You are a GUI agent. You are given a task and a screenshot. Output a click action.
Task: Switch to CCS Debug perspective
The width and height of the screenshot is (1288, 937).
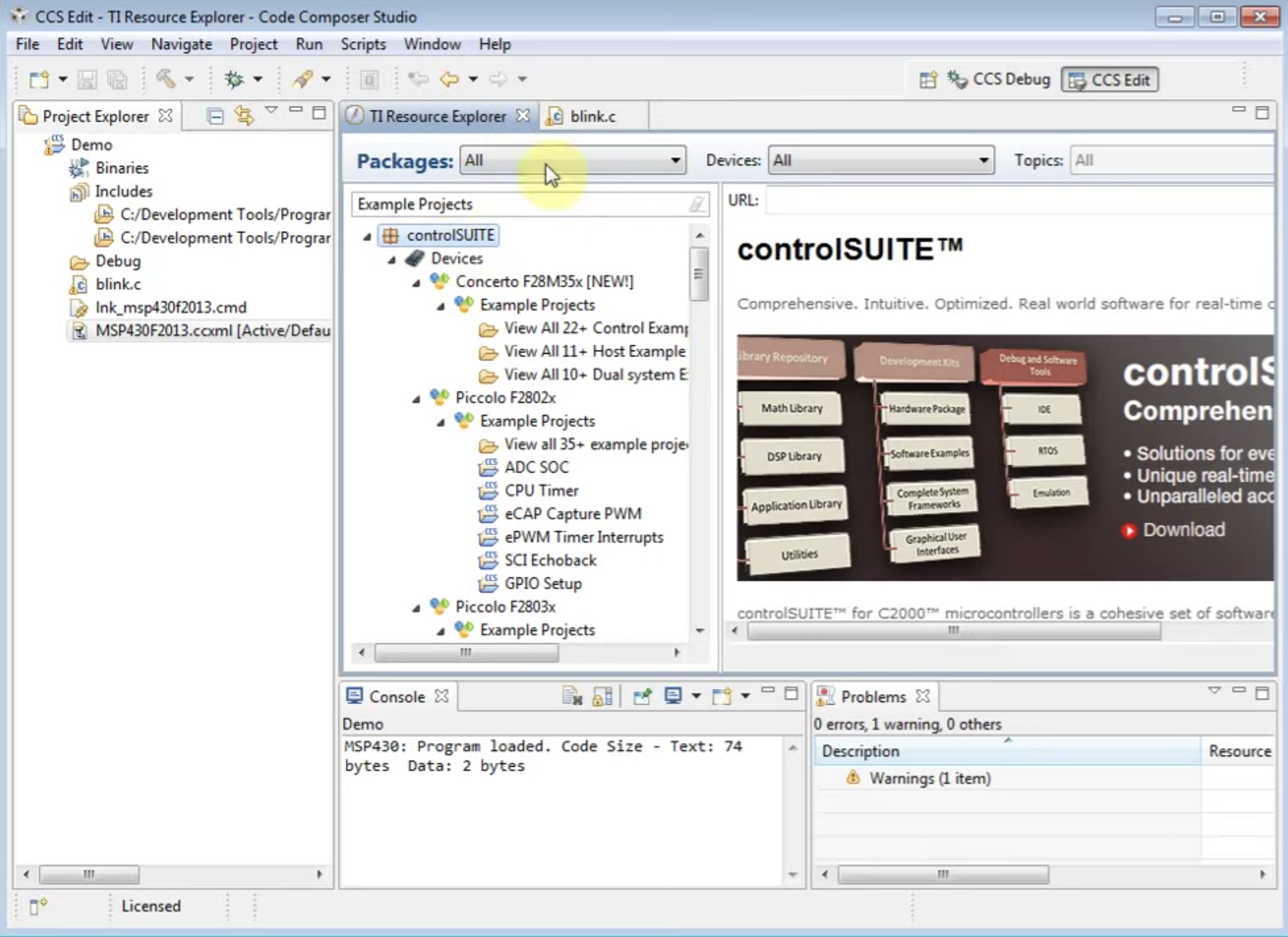coord(999,79)
